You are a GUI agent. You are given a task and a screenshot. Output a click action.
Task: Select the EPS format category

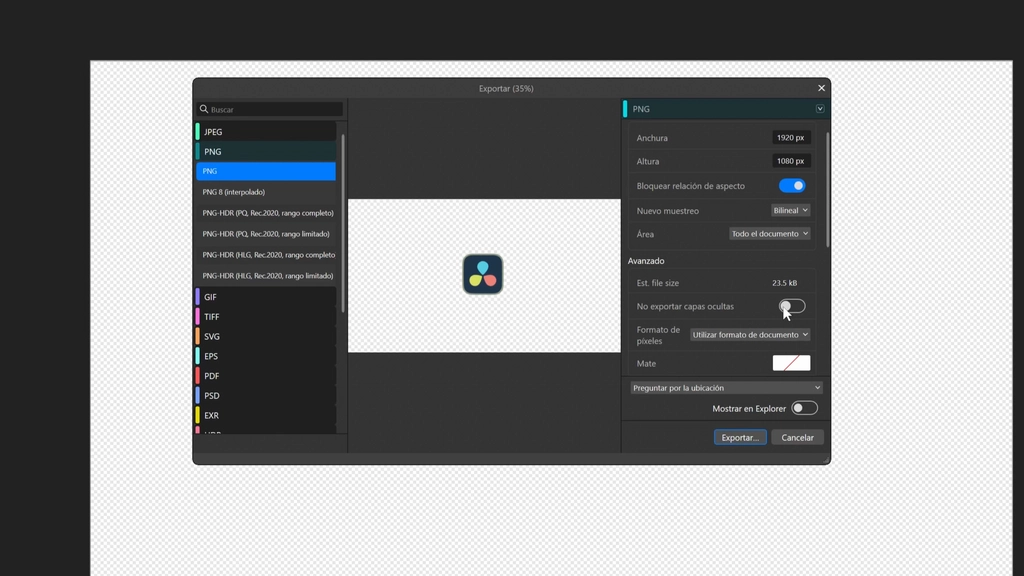[266, 356]
